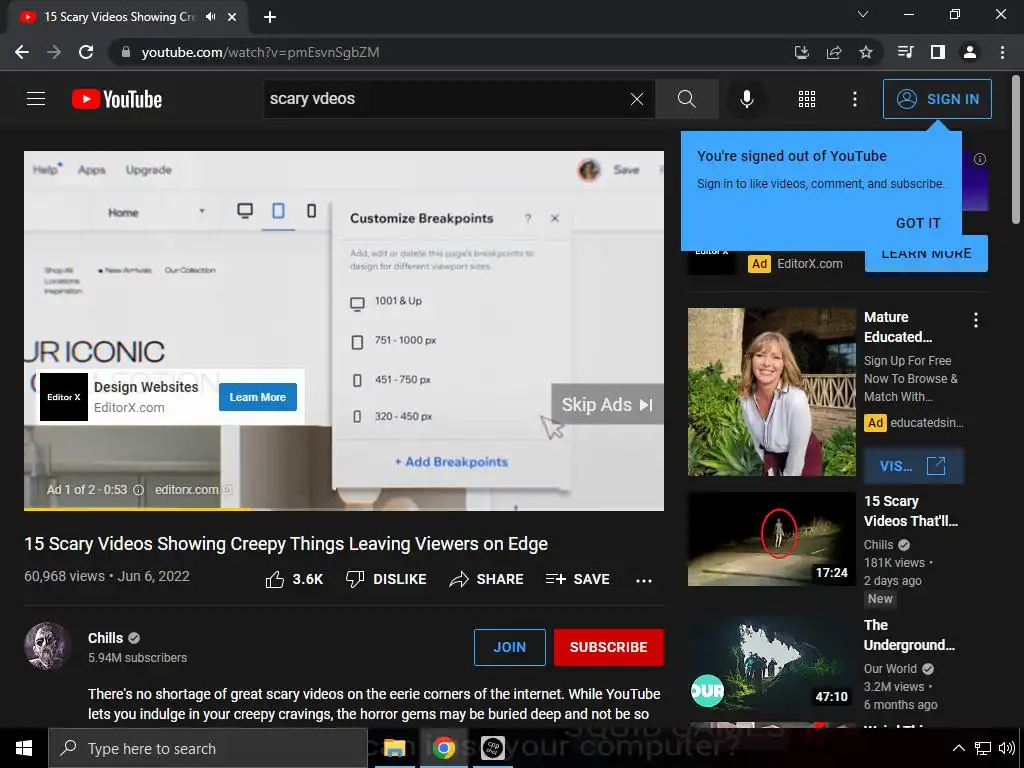
Task: Clear the search box with the X icon
Action: tap(637, 99)
